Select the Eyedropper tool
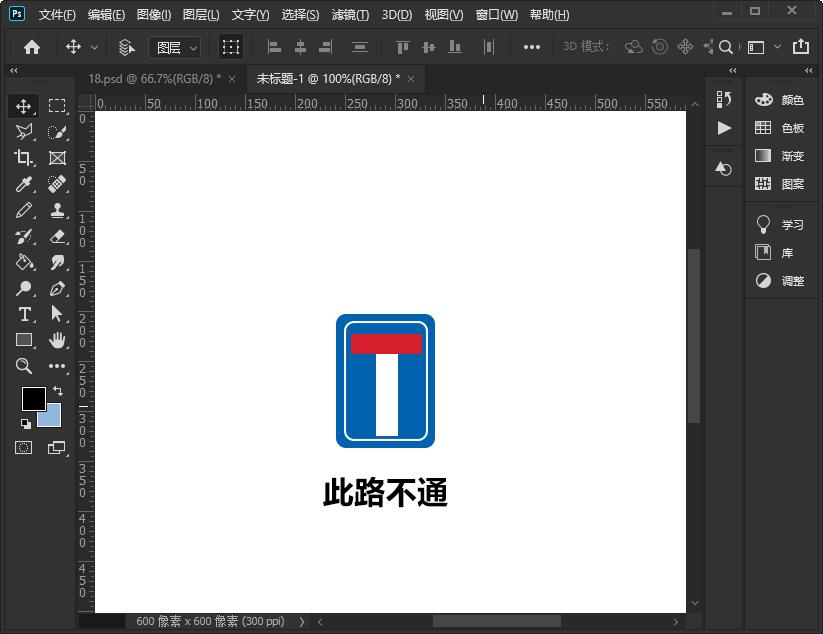823x634 pixels. point(24,184)
